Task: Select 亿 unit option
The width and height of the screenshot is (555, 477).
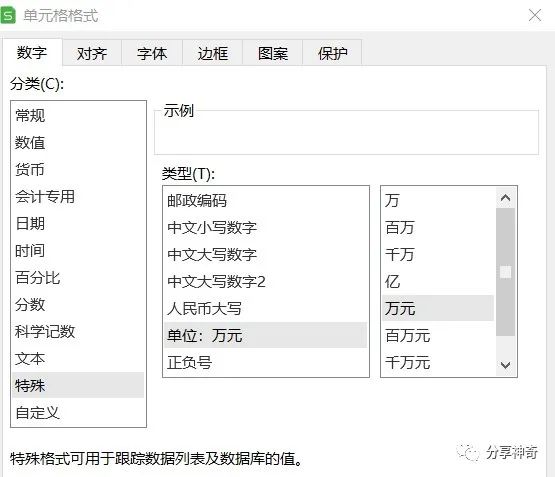Action: coord(438,281)
